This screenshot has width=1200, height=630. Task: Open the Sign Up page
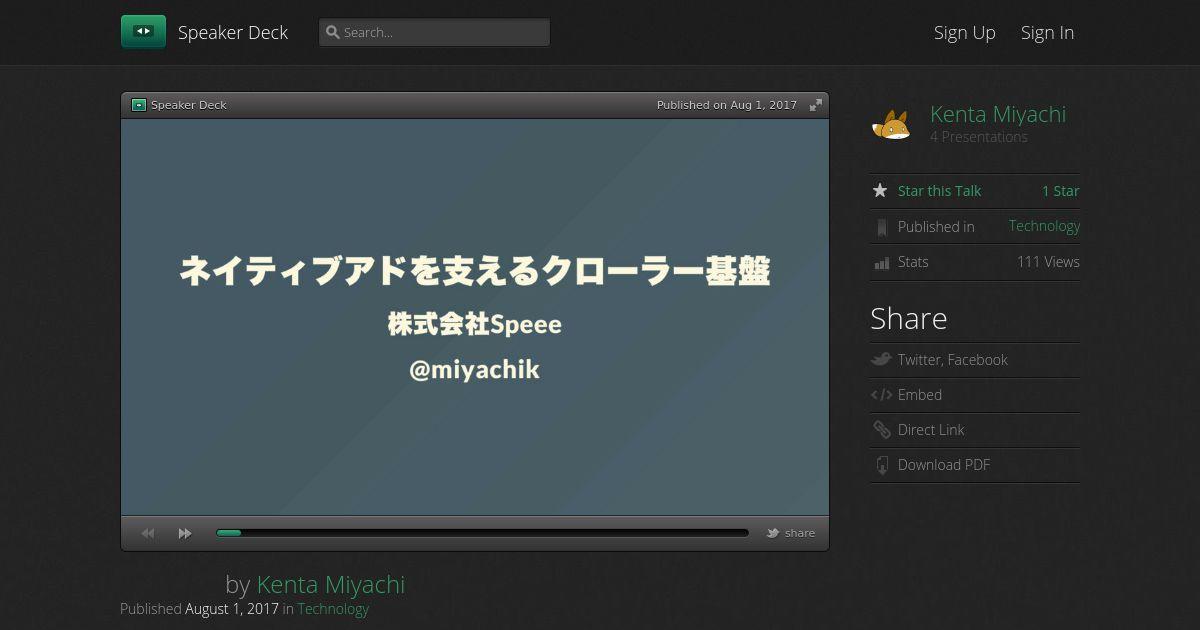[964, 32]
